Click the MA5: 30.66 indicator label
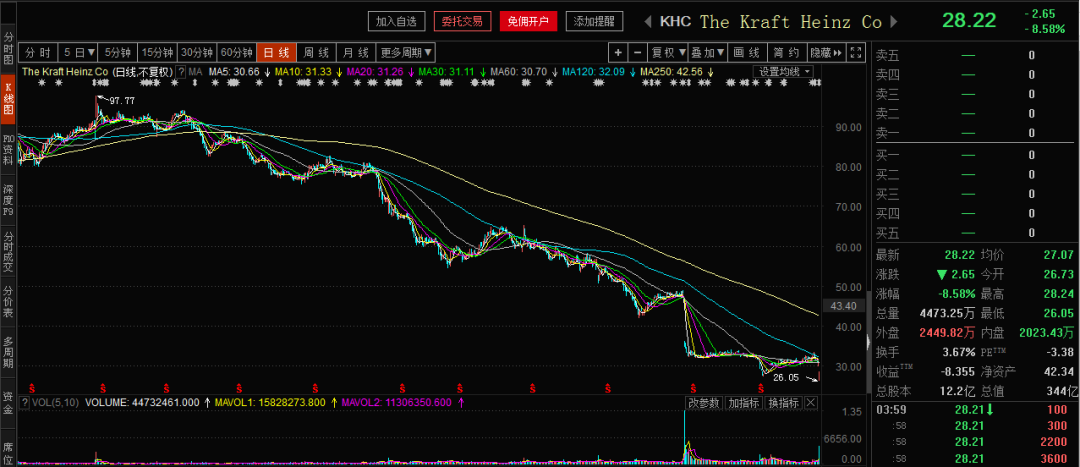 (x=233, y=71)
